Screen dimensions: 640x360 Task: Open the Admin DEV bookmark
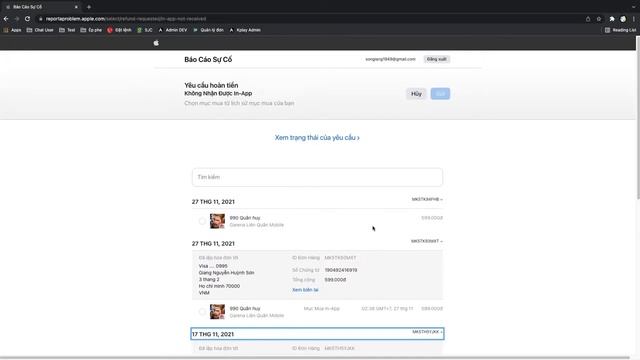[173, 30]
